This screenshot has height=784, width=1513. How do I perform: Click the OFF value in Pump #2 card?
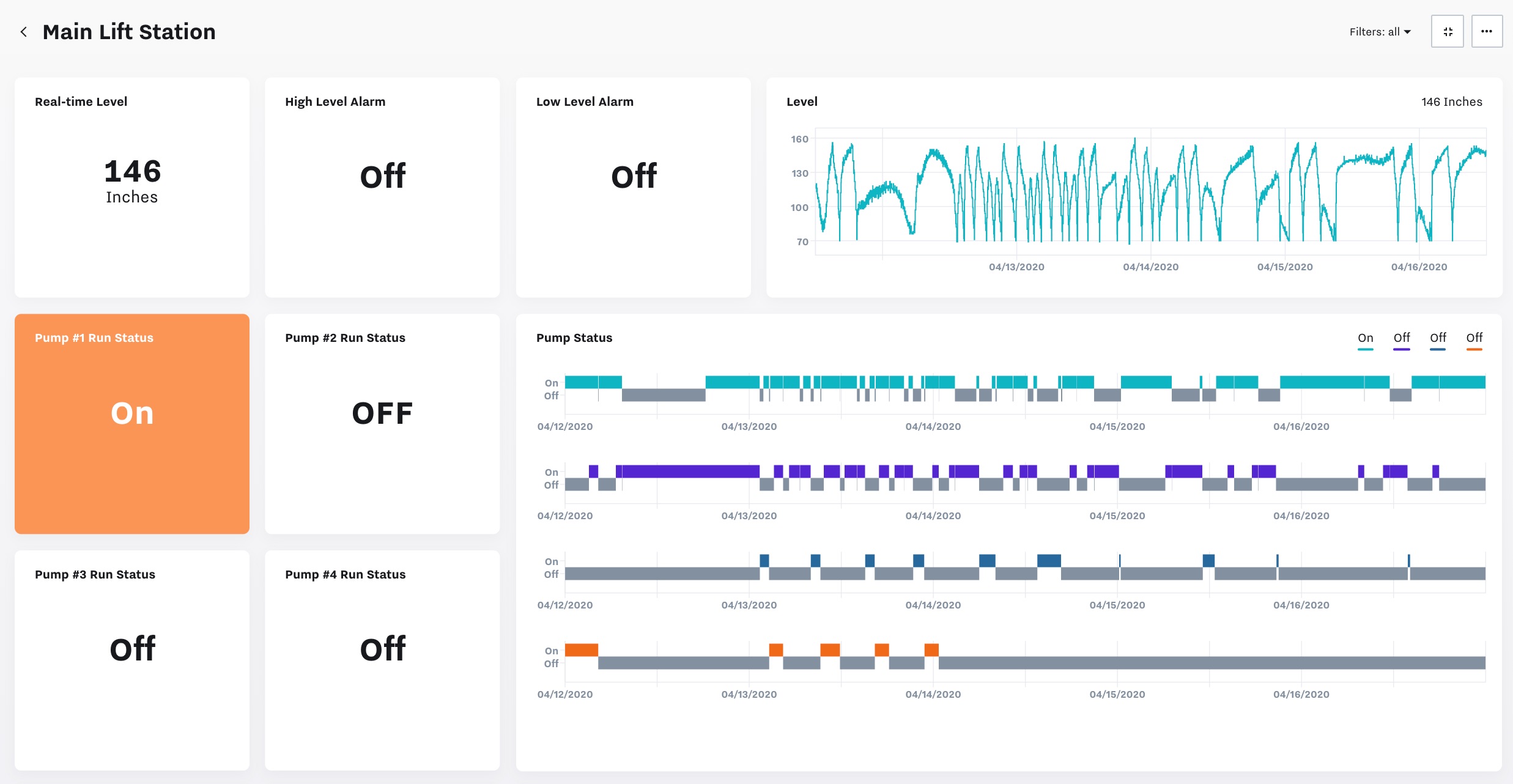click(382, 413)
